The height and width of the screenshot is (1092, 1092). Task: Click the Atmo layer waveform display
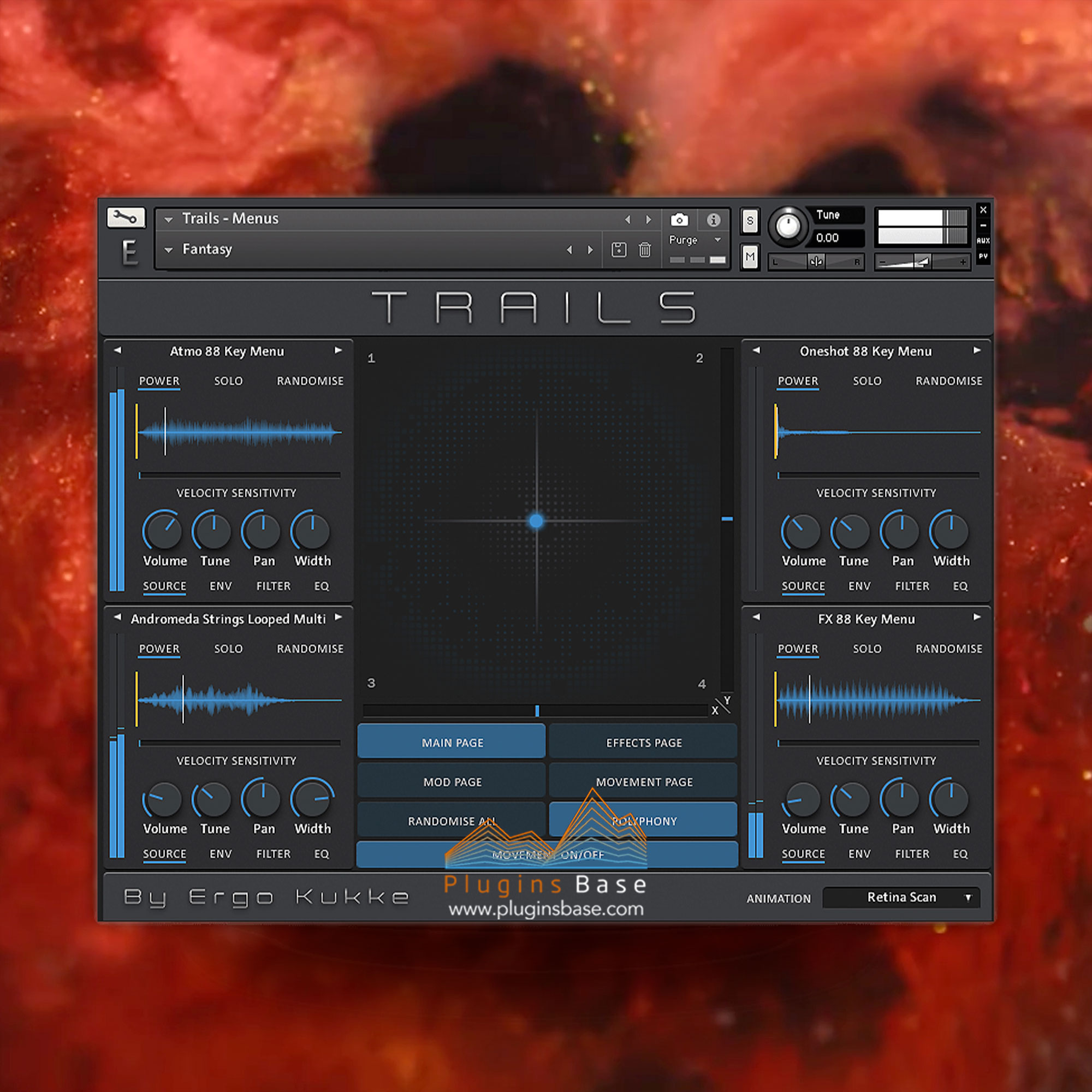[239, 432]
